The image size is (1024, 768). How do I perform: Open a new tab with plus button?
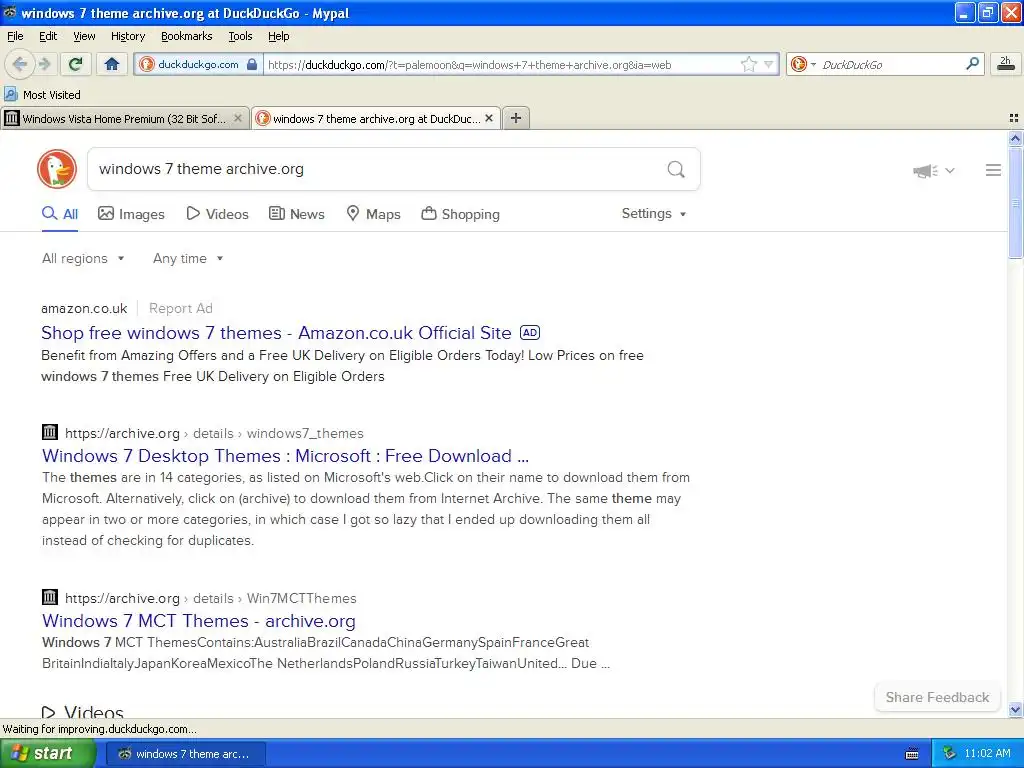(516, 118)
